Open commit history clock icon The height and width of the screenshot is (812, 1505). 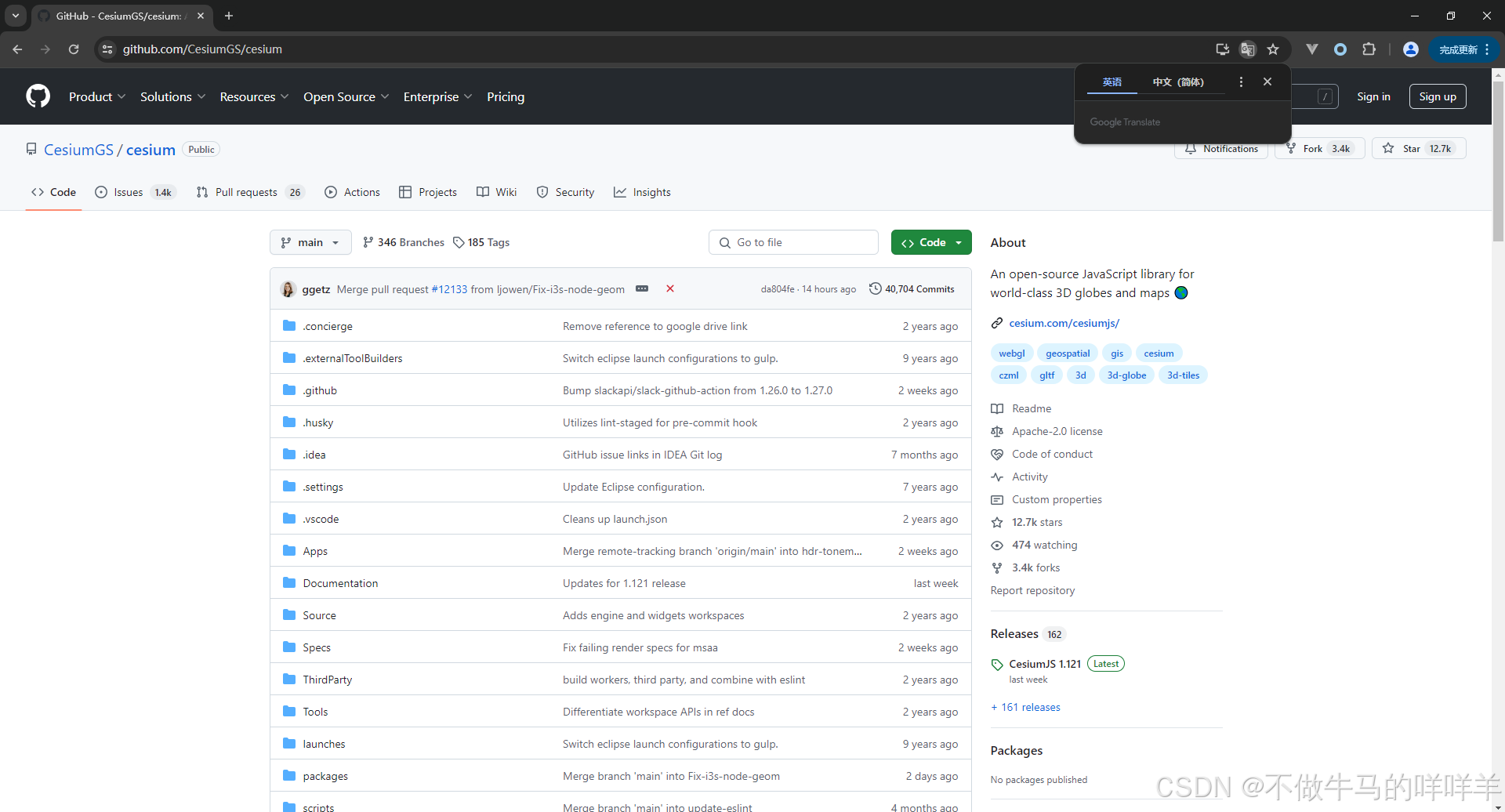pyautogui.click(x=875, y=288)
